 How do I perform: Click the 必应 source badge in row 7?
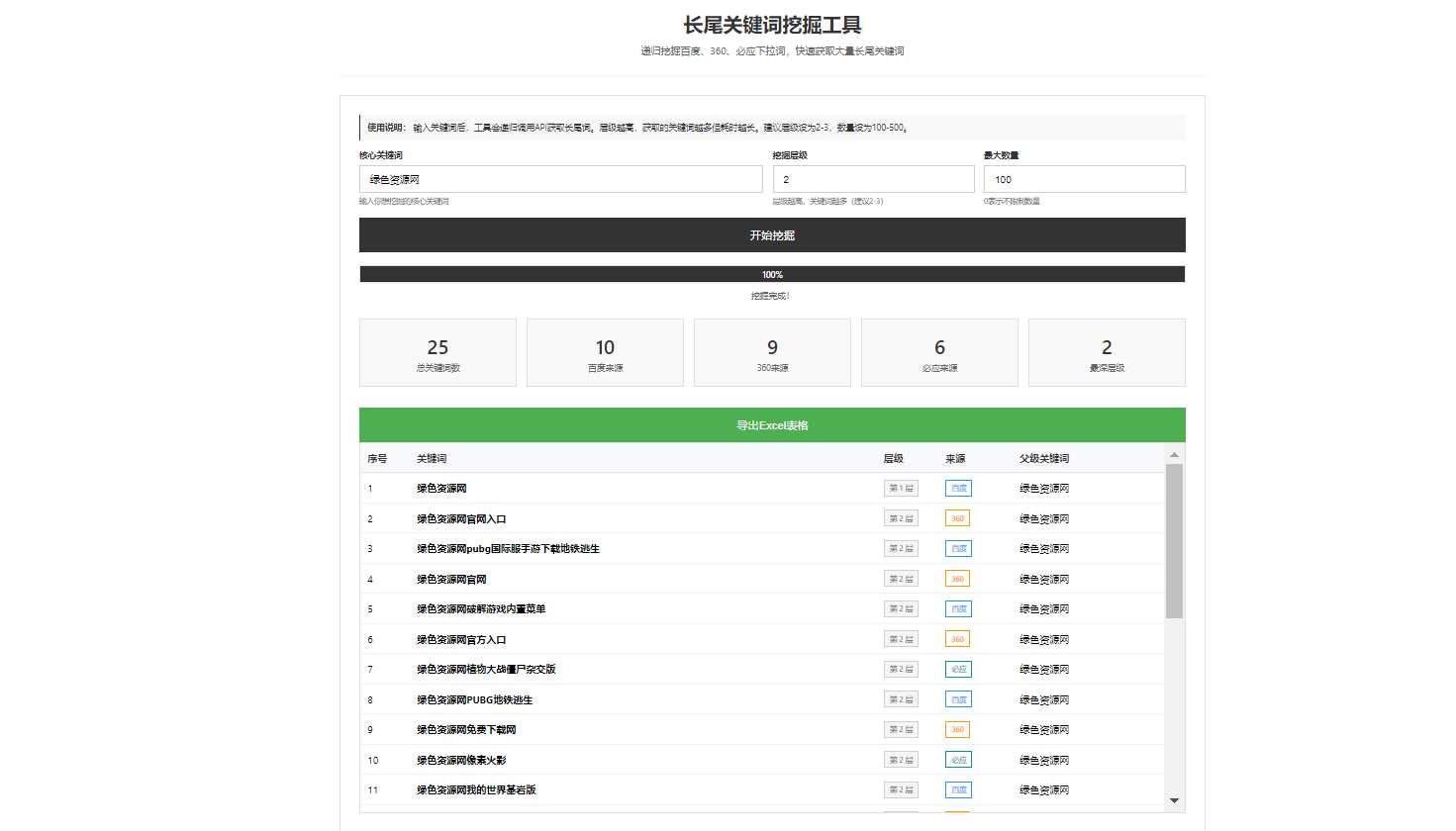pos(958,669)
